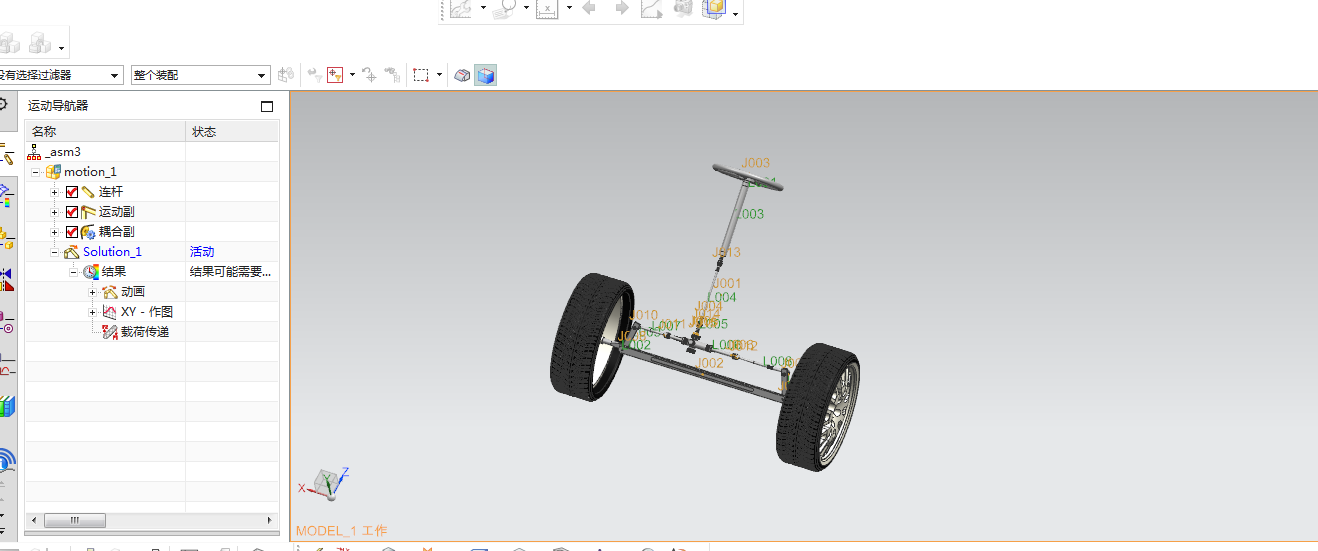Click the gray box icon before the highlighted blue cube

click(462, 75)
